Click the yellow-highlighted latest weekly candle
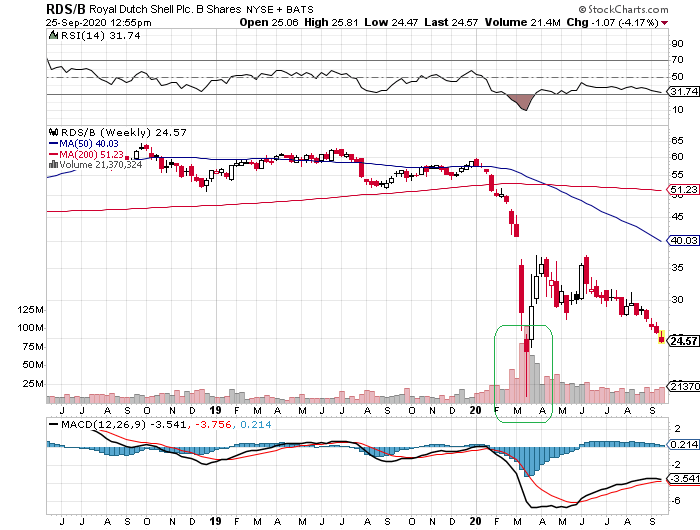Image resolution: width=700 pixels, height=530 pixels. [662, 337]
